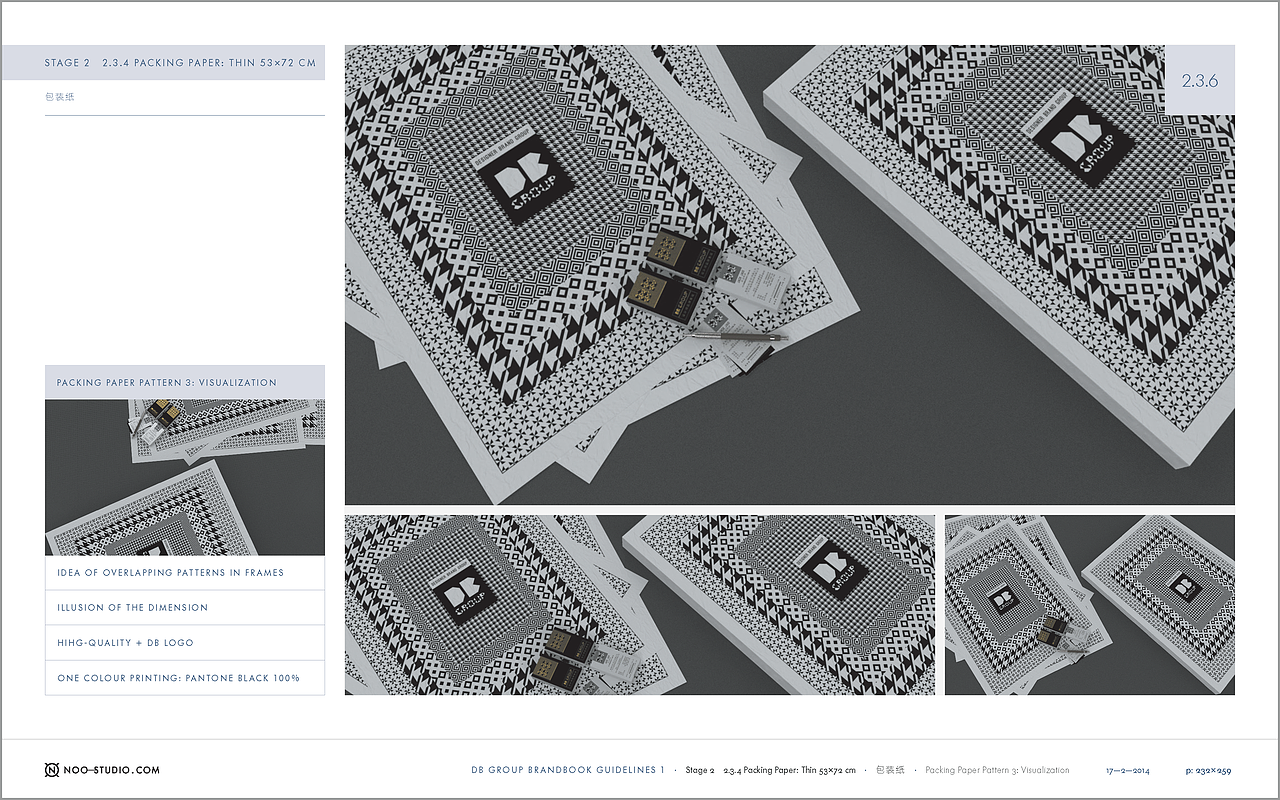This screenshot has height=800, width=1280.
Task: Click 'Packing Paper Pattern 3: Visualization' panel header
Action: (185, 382)
